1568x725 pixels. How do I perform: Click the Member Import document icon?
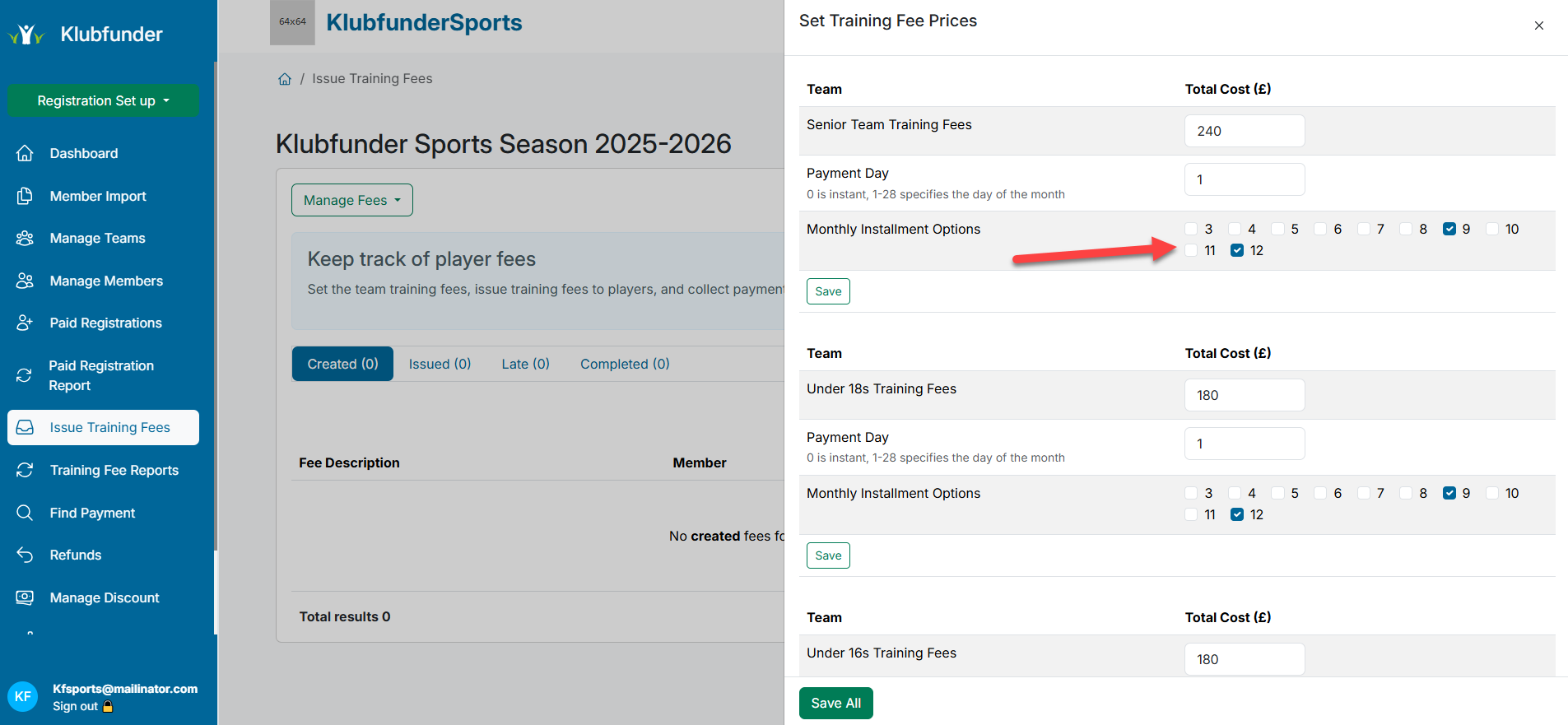point(25,196)
